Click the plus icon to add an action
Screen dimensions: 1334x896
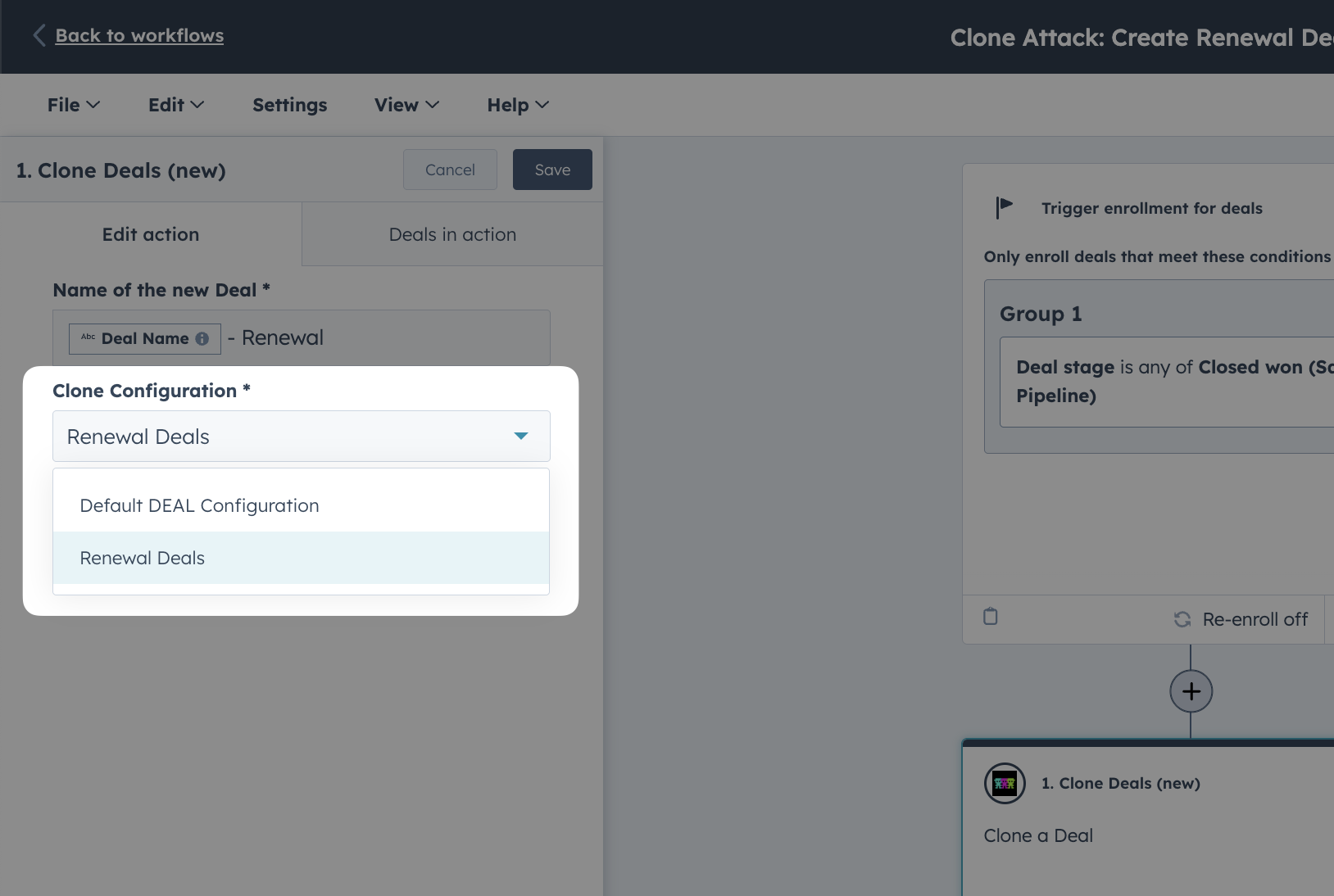click(x=1191, y=691)
